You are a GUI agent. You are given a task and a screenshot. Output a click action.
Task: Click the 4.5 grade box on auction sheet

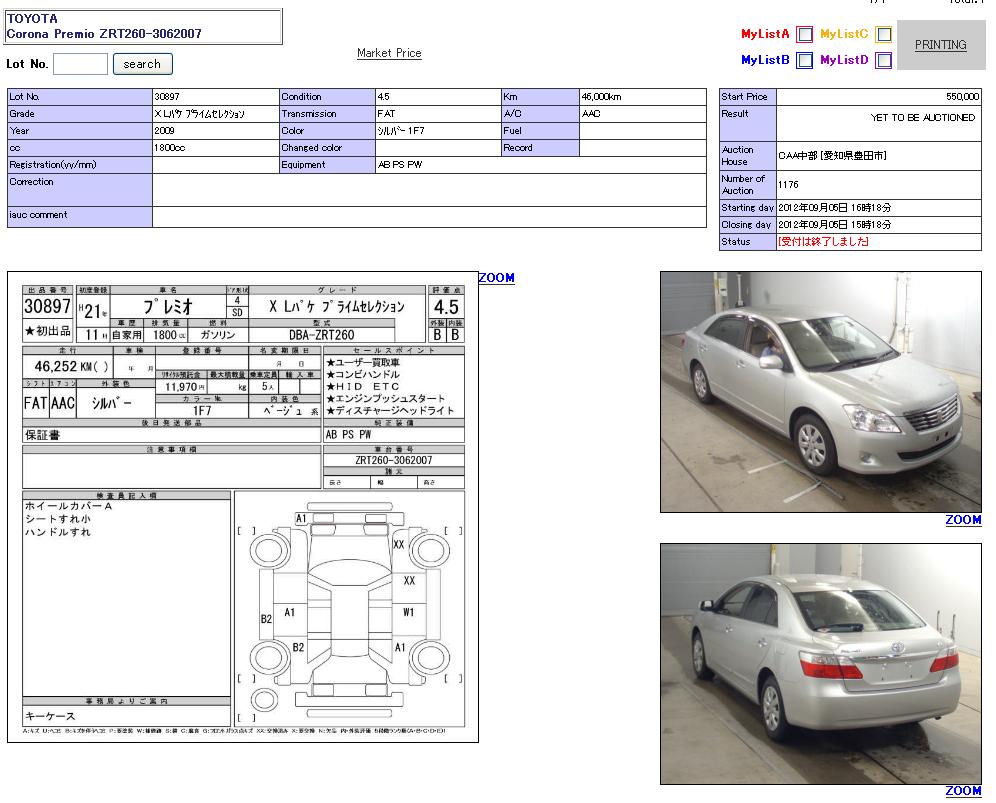pos(446,307)
